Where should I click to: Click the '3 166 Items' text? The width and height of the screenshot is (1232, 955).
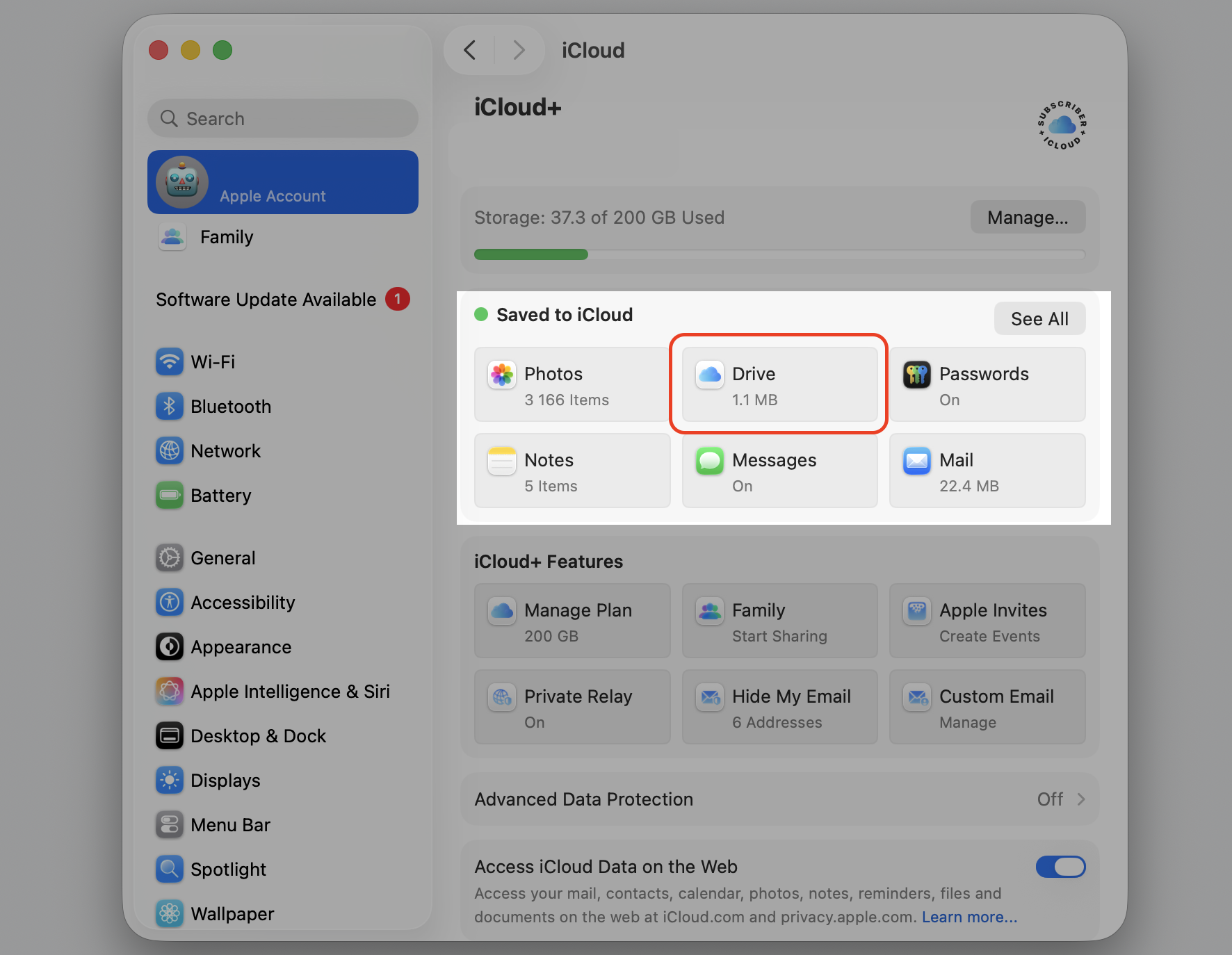click(567, 400)
